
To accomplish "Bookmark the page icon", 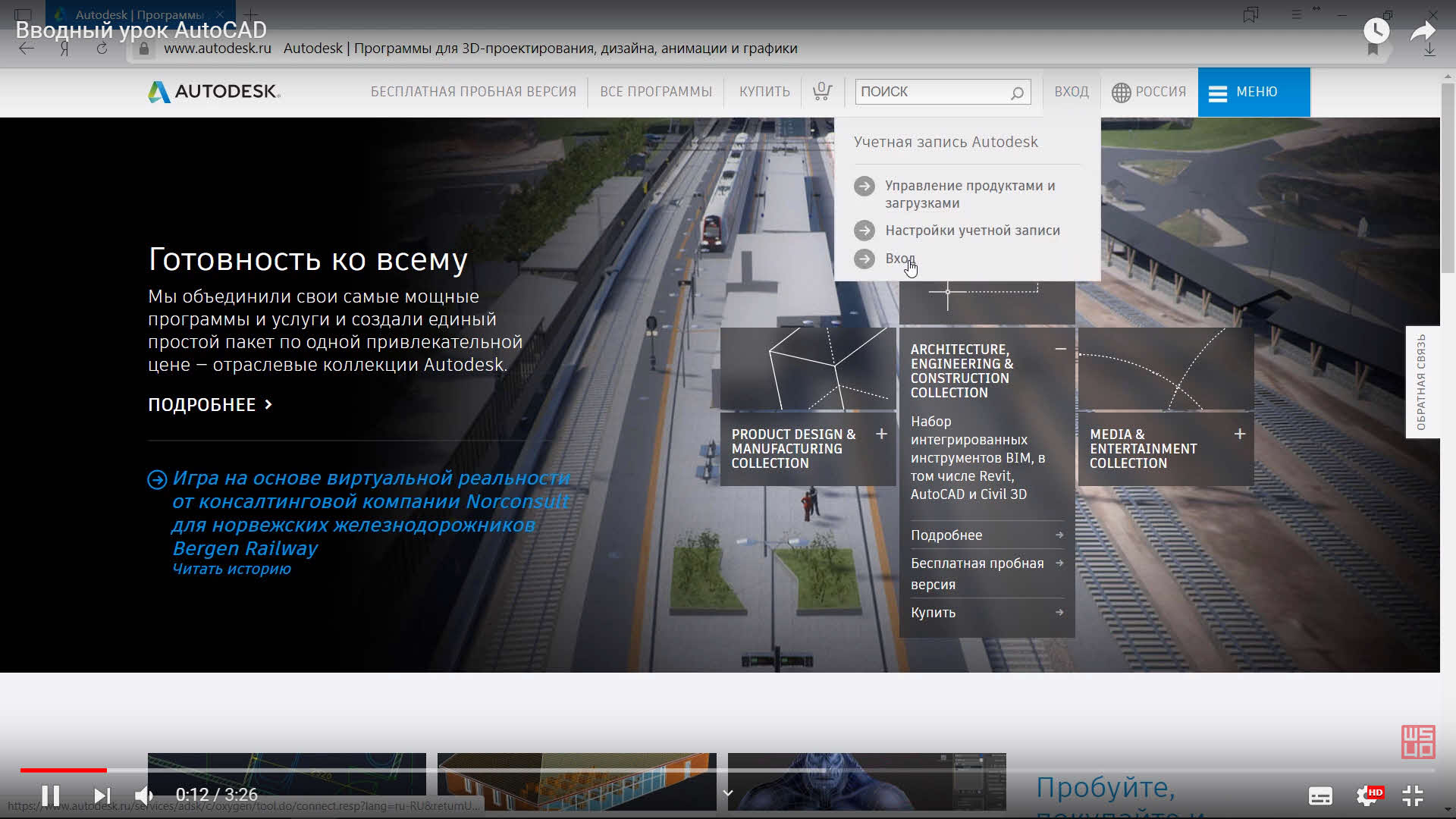I will click(1373, 49).
